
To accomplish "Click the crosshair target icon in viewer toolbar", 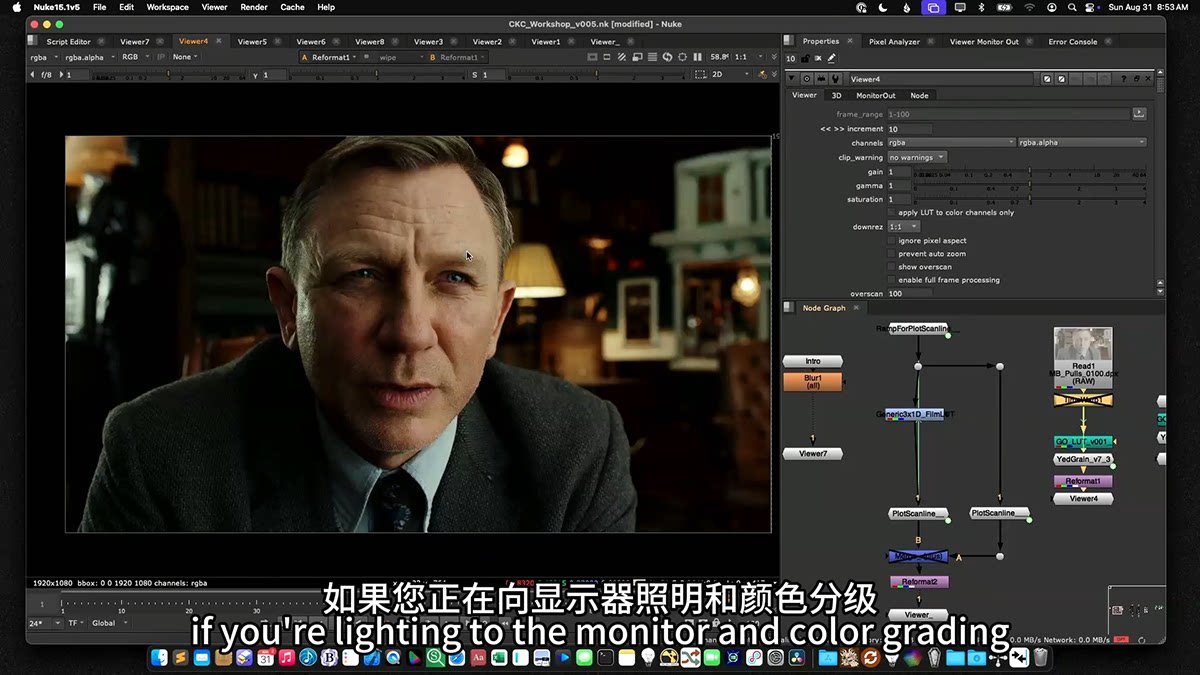I will (x=682, y=57).
